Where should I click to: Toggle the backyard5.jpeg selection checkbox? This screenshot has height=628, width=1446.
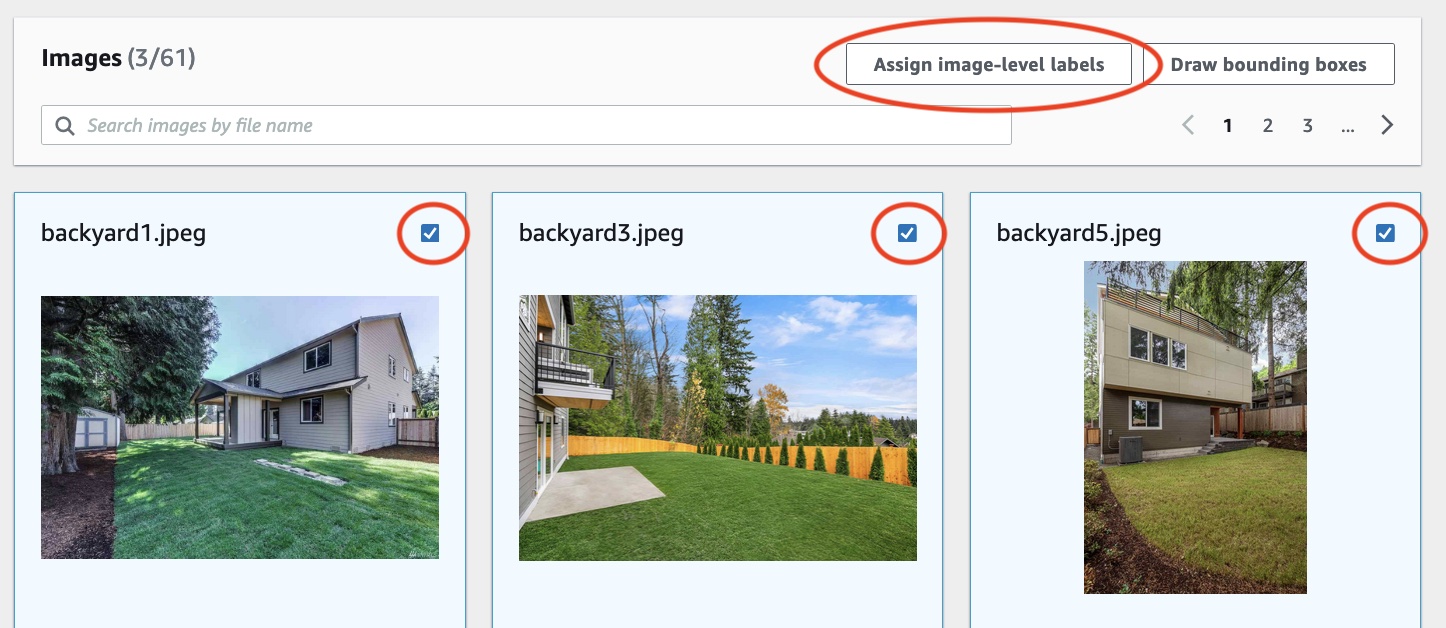[x=1385, y=232]
